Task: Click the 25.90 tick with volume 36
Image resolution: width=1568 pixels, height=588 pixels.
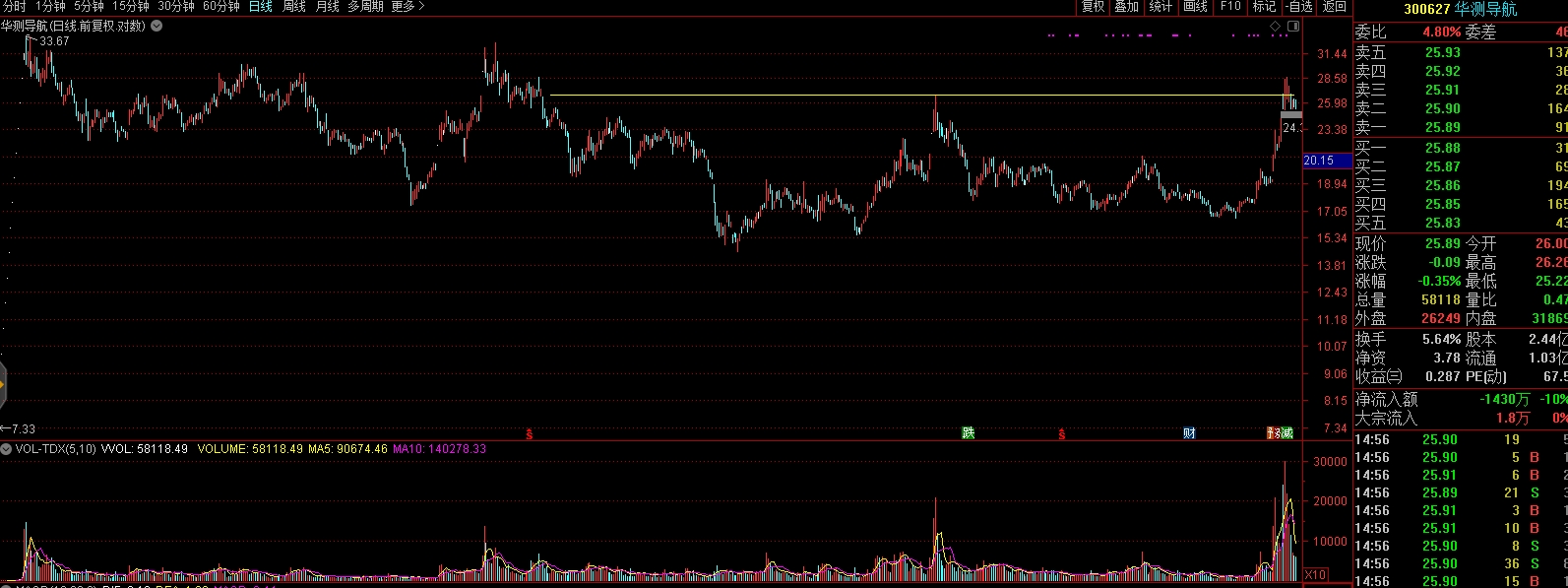Action: tap(1461, 563)
